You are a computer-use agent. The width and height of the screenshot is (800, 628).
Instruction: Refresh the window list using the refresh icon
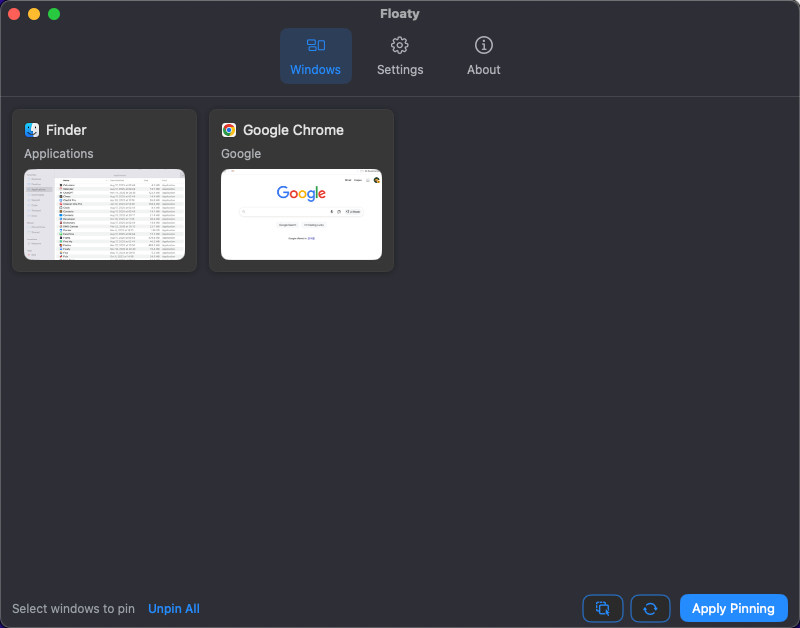point(650,608)
